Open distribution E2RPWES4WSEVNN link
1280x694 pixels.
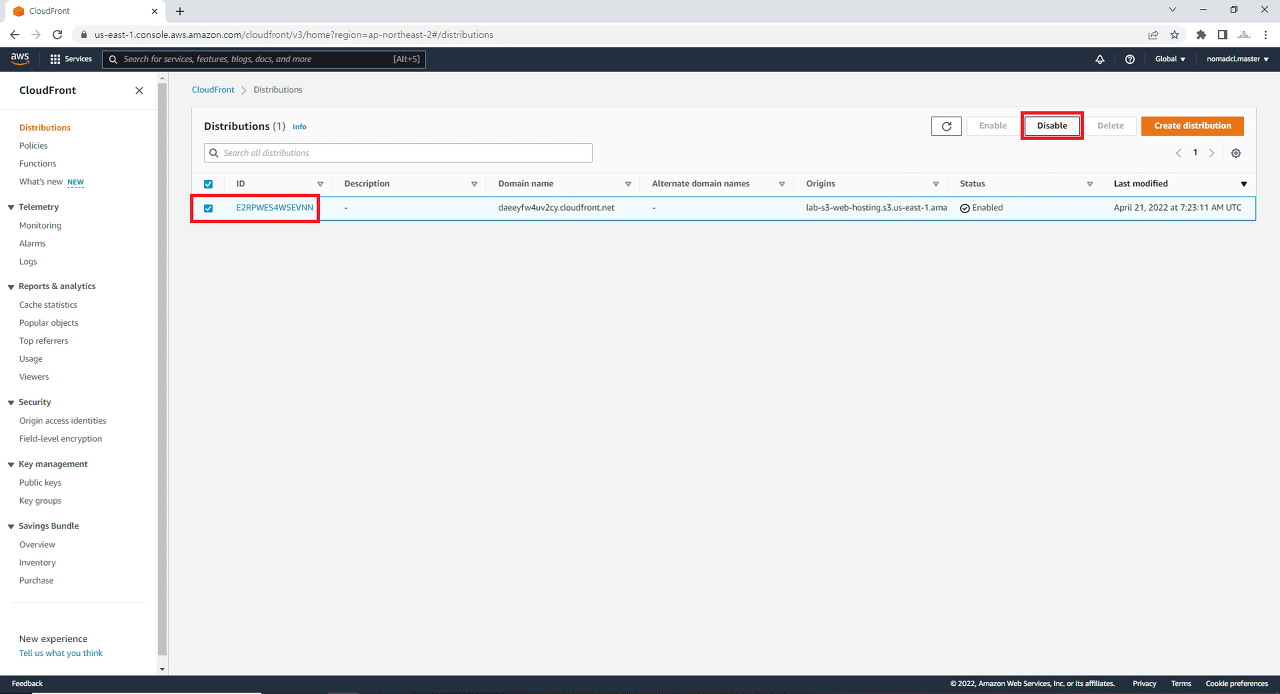pos(274,208)
